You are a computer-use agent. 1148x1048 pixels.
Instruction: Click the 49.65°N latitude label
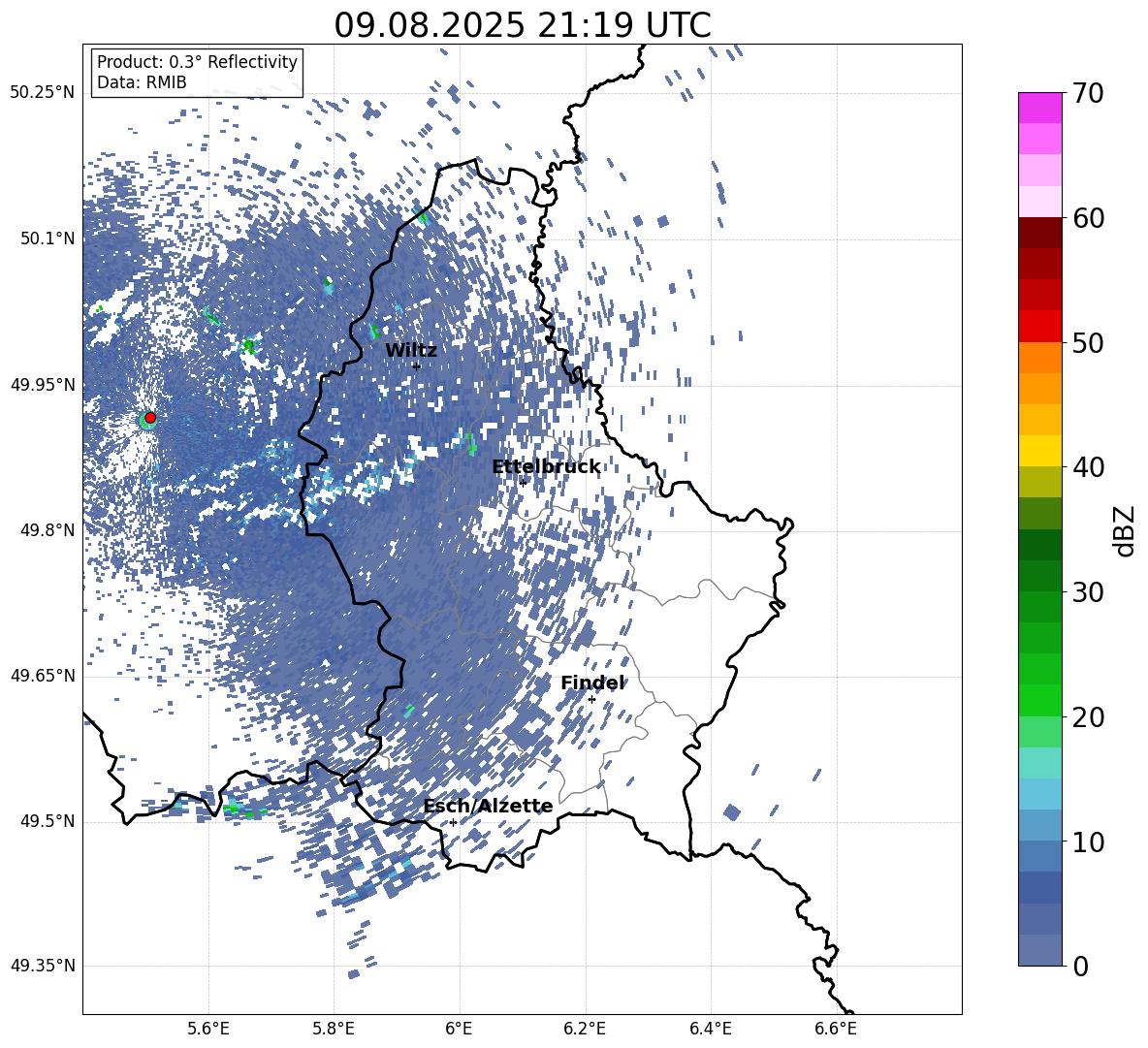[43, 676]
